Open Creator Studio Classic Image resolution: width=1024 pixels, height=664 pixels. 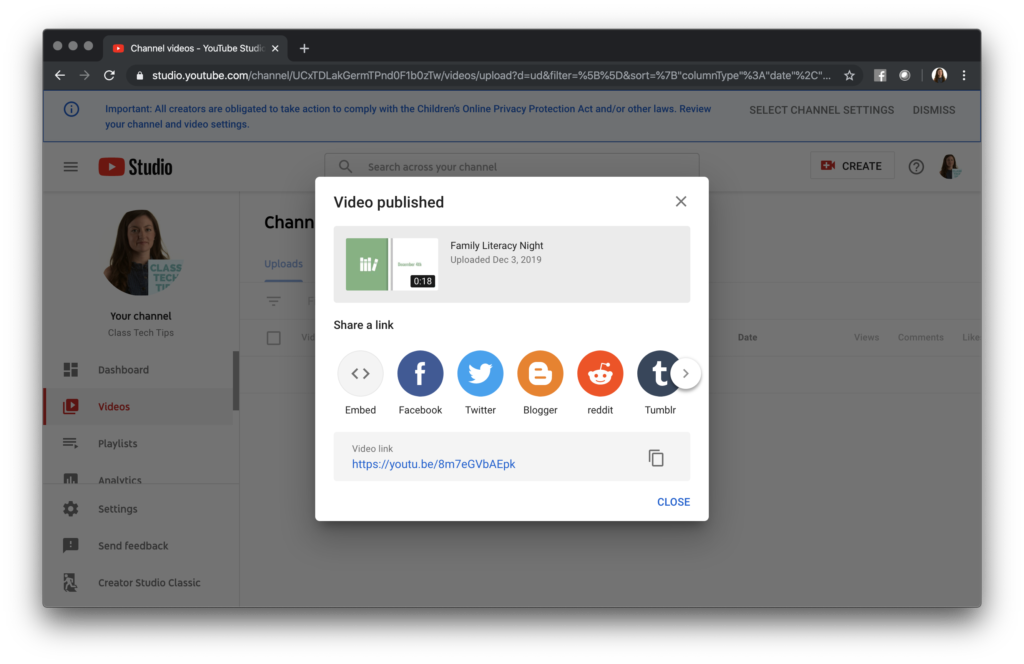point(140,582)
